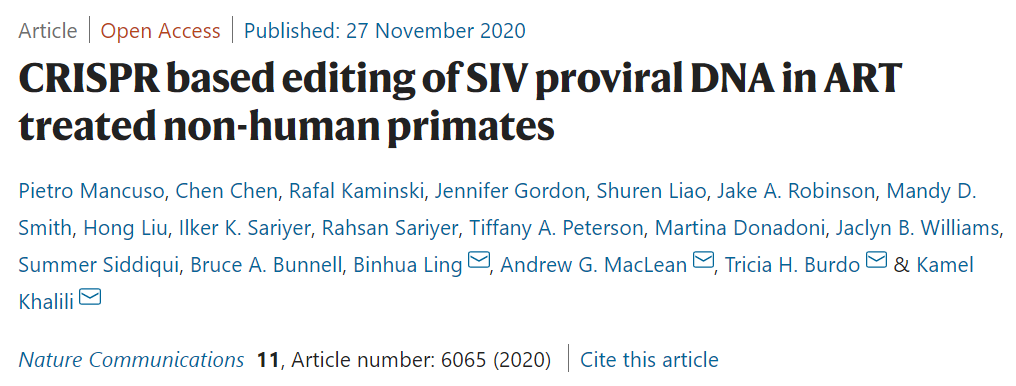Click the envelope icon next to Andrew G. MacLean
1016x386 pixels.
[703, 261]
